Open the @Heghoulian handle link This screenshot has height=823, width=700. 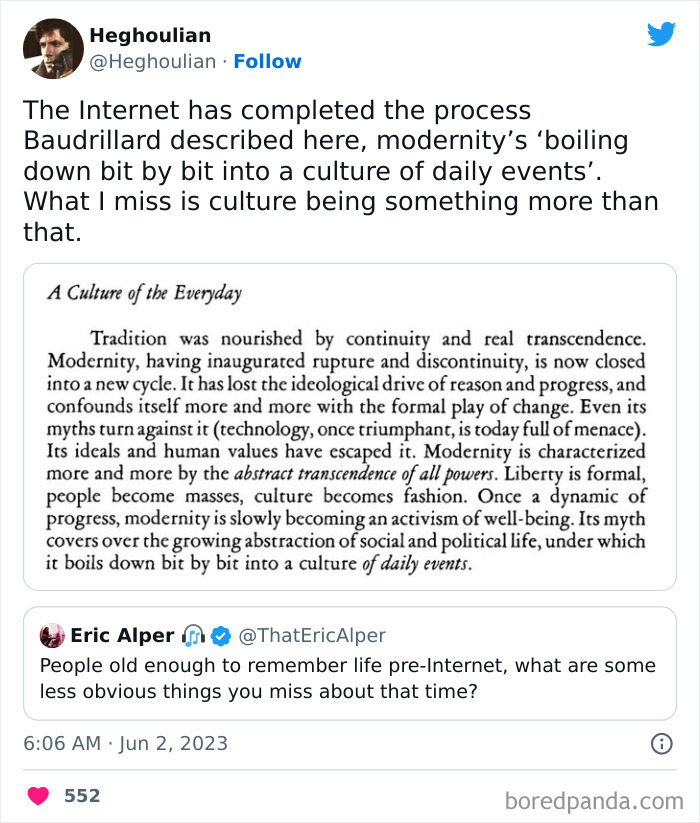click(152, 61)
